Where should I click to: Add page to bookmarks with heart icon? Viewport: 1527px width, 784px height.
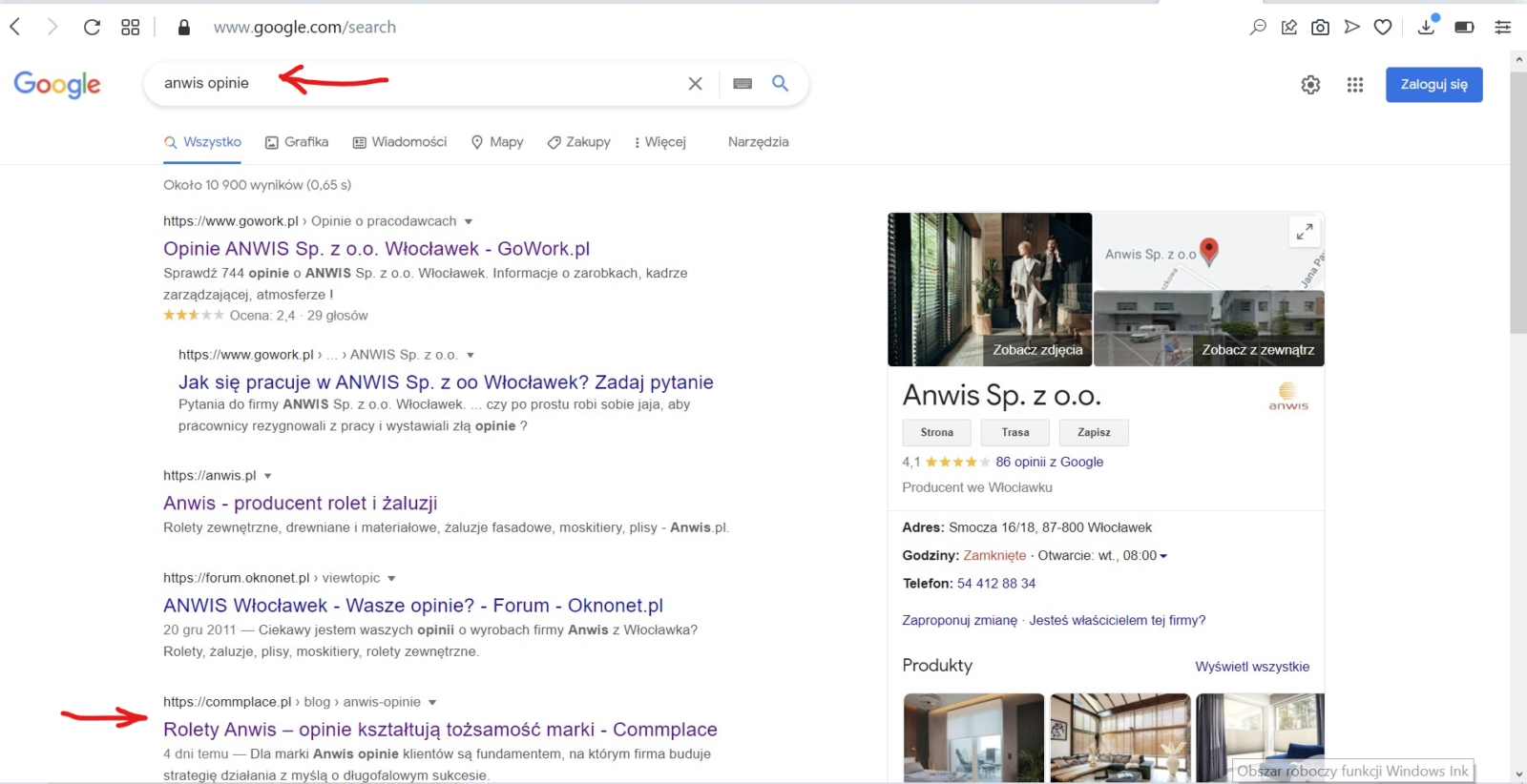(x=1383, y=28)
